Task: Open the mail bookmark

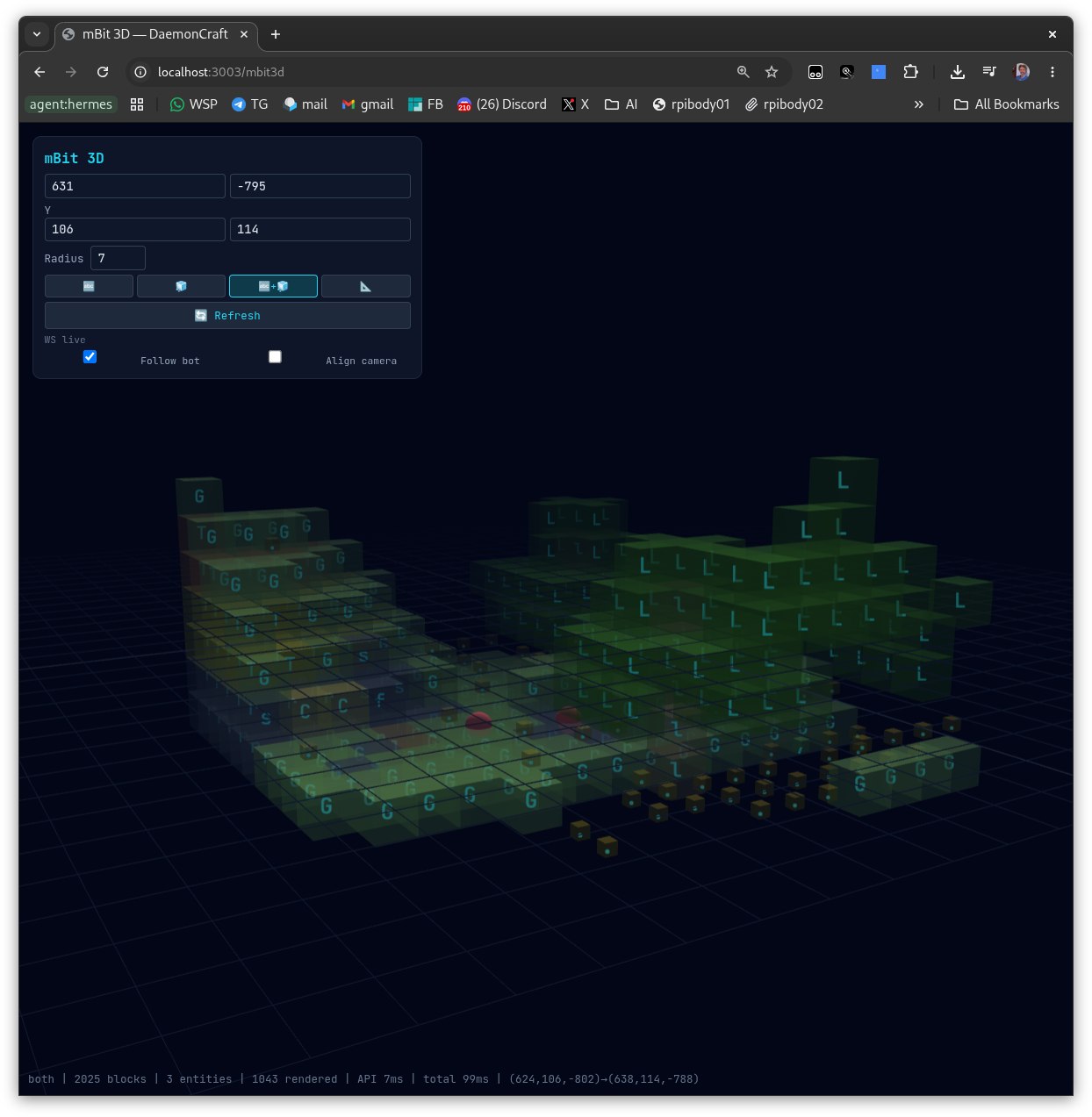Action: point(305,104)
